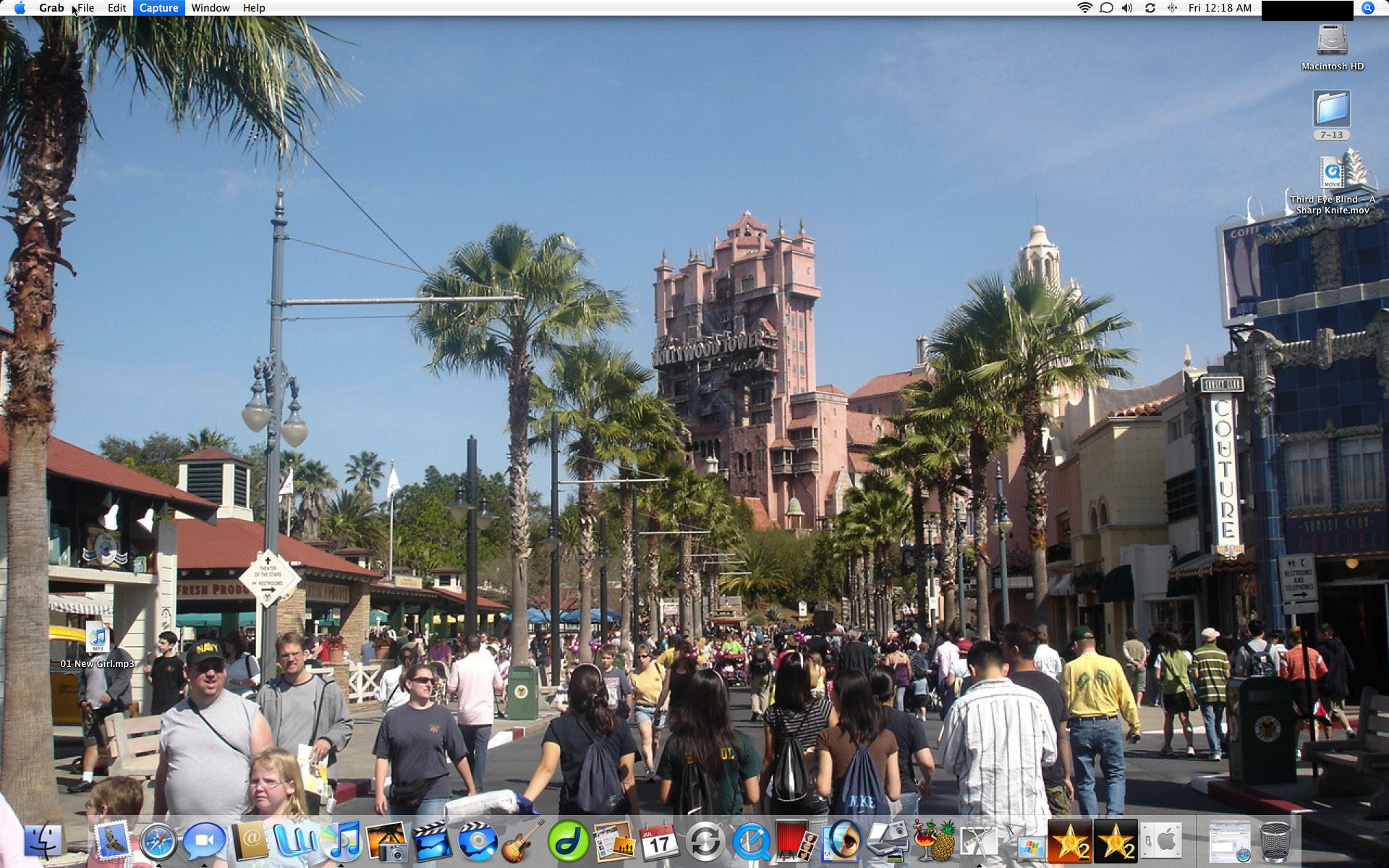Open the File menu
Screen dimensions: 1389x868
[85, 8]
